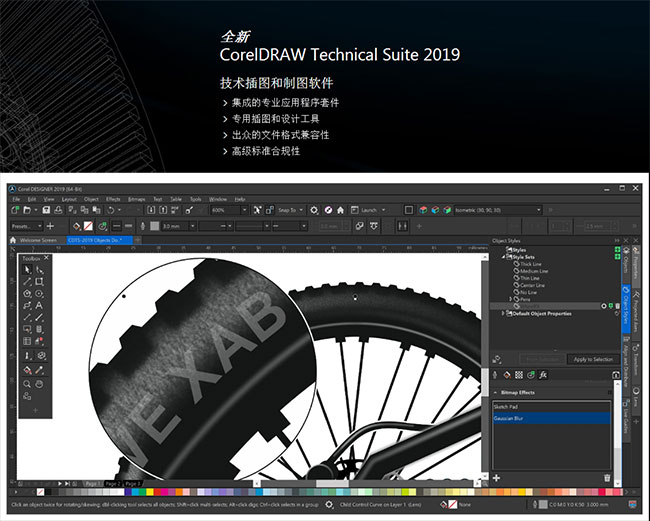Open the Effects menu
The width and height of the screenshot is (650, 521).
tap(113, 199)
